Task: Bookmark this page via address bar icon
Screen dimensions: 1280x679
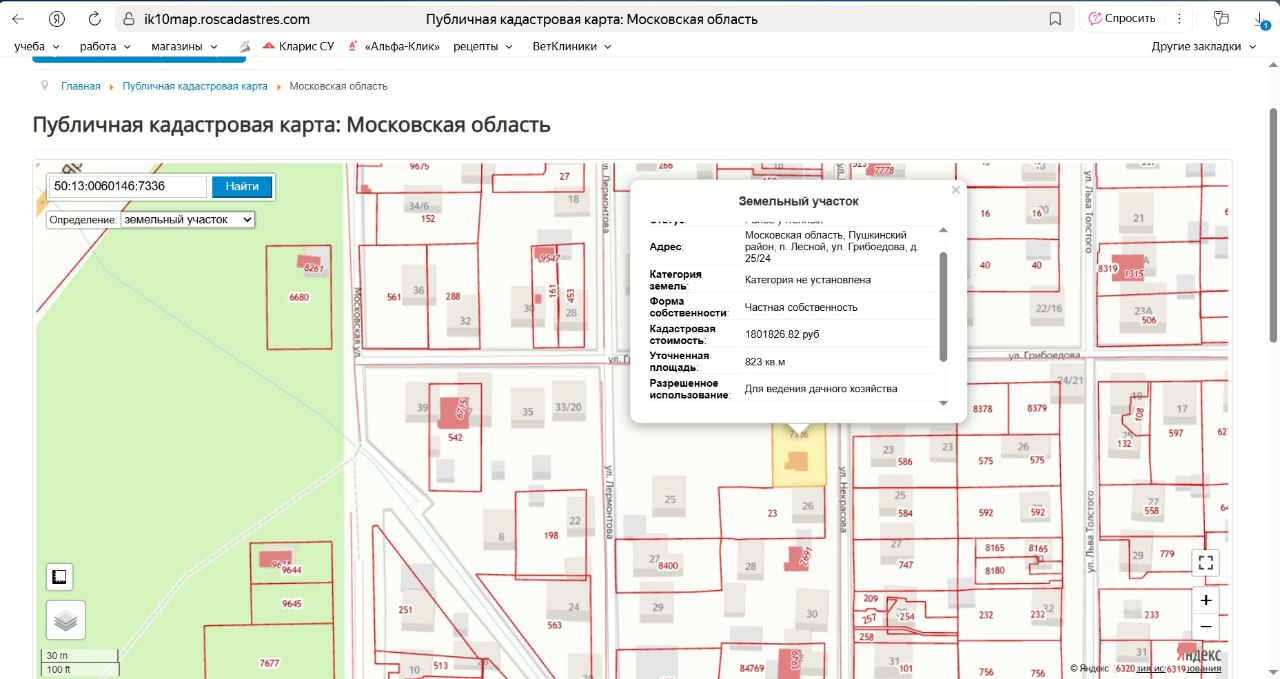Action: (1055, 19)
